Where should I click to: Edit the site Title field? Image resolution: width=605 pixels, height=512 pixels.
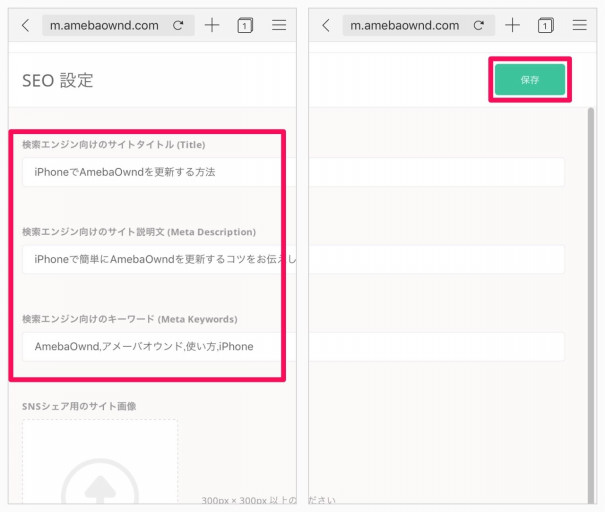[159, 172]
